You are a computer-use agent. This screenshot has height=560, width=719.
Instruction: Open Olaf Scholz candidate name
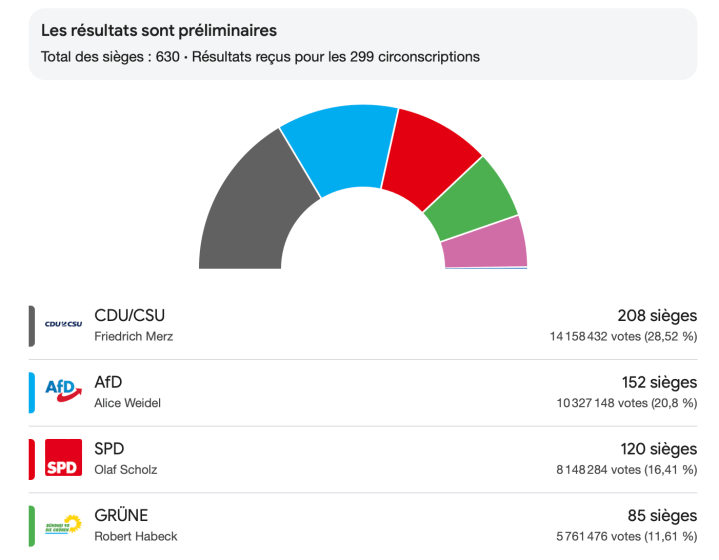[x=125, y=469]
